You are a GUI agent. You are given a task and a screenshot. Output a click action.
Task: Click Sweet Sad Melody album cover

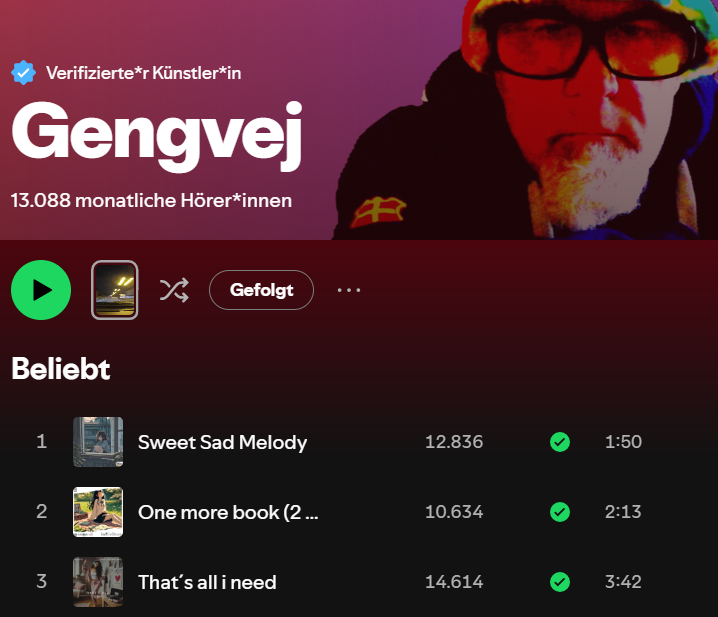coord(98,442)
